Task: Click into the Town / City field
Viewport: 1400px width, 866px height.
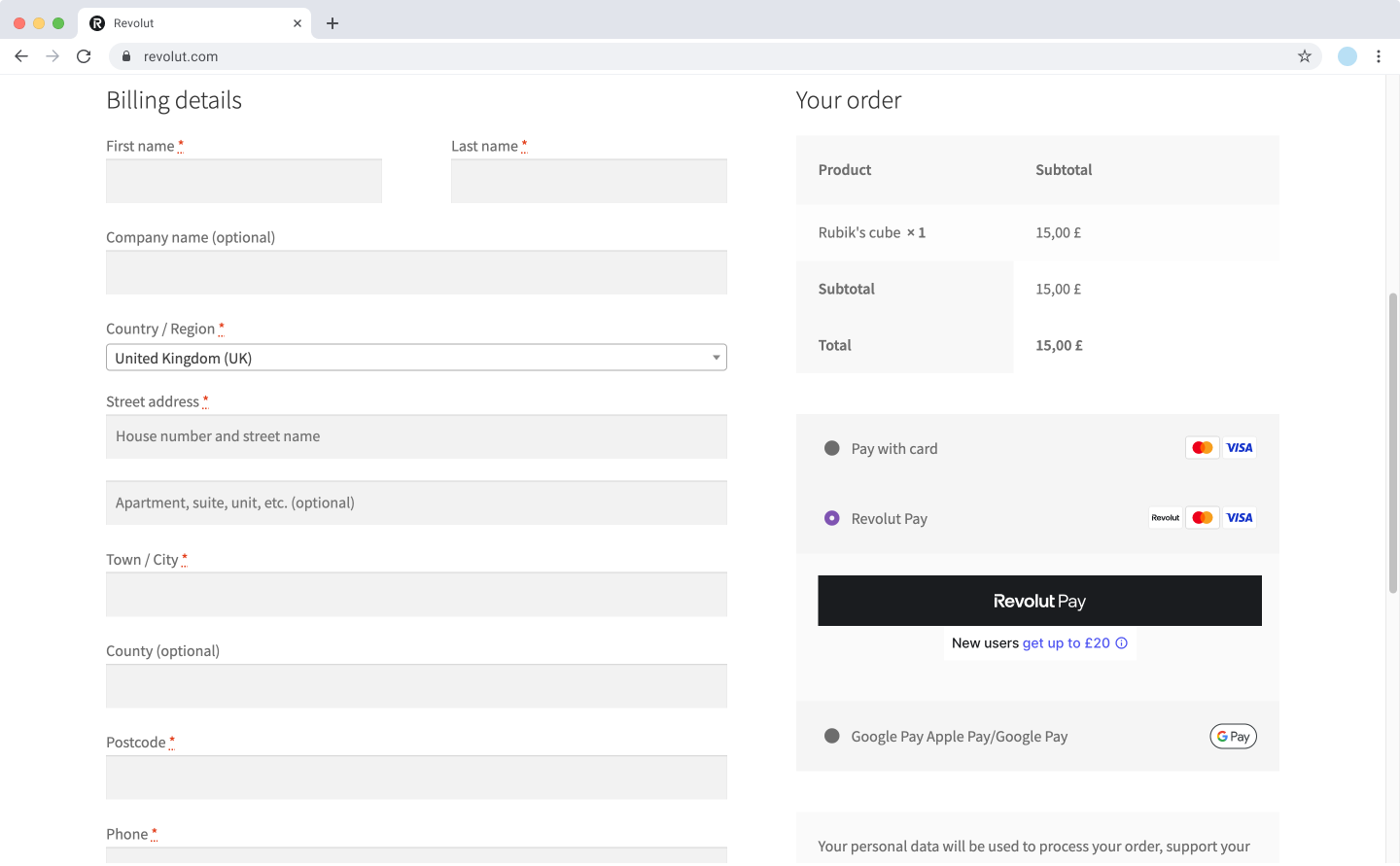Action: pyautogui.click(x=416, y=595)
